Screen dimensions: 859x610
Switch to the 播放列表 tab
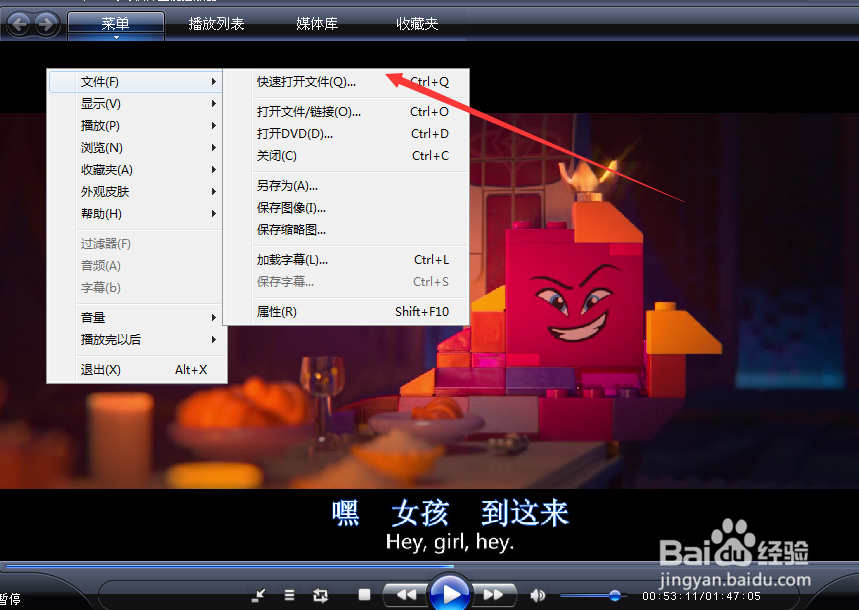click(x=216, y=24)
